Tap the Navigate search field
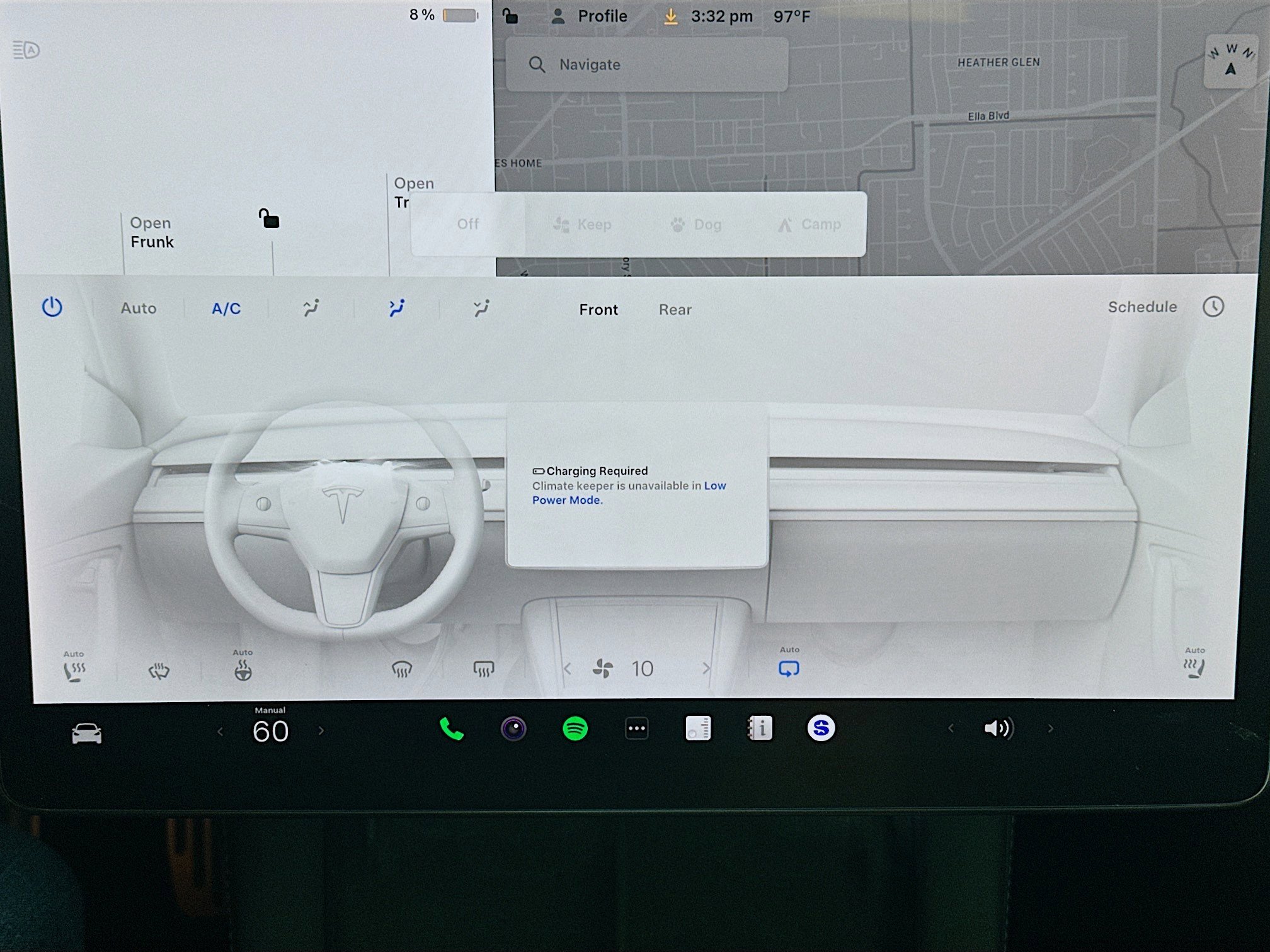 [647, 64]
